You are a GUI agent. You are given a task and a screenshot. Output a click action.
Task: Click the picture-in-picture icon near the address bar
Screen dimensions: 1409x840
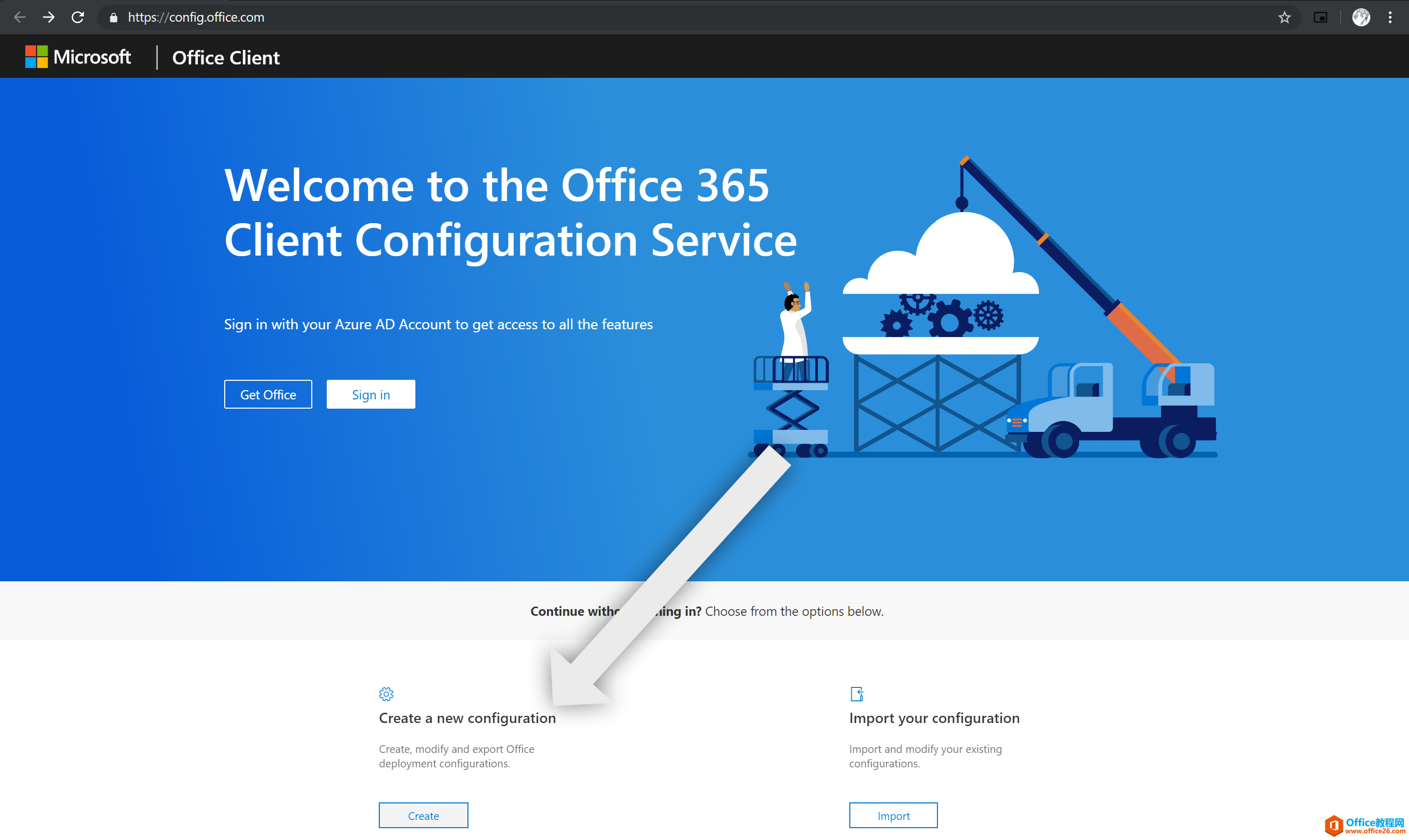coord(1321,17)
